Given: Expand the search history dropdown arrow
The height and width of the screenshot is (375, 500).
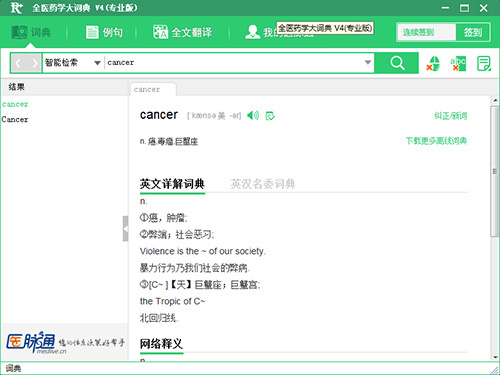Looking at the screenshot, I should [368, 62].
